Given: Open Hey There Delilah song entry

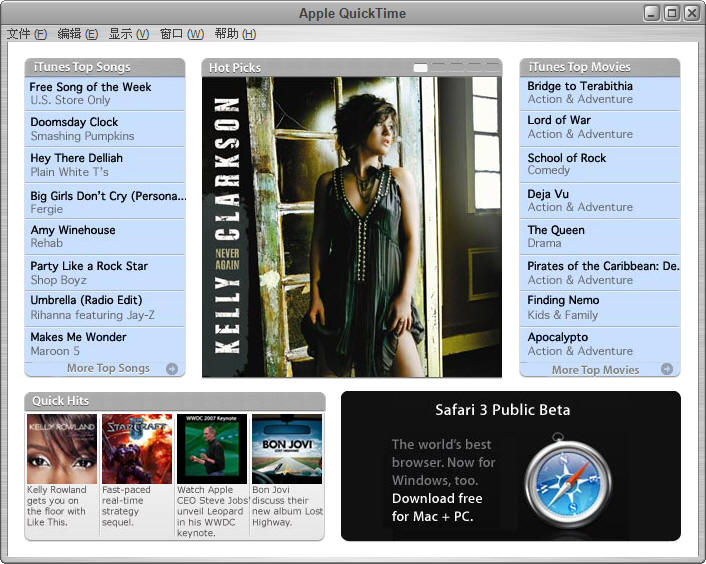Looking at the screenshot, I should coord(105,165).
